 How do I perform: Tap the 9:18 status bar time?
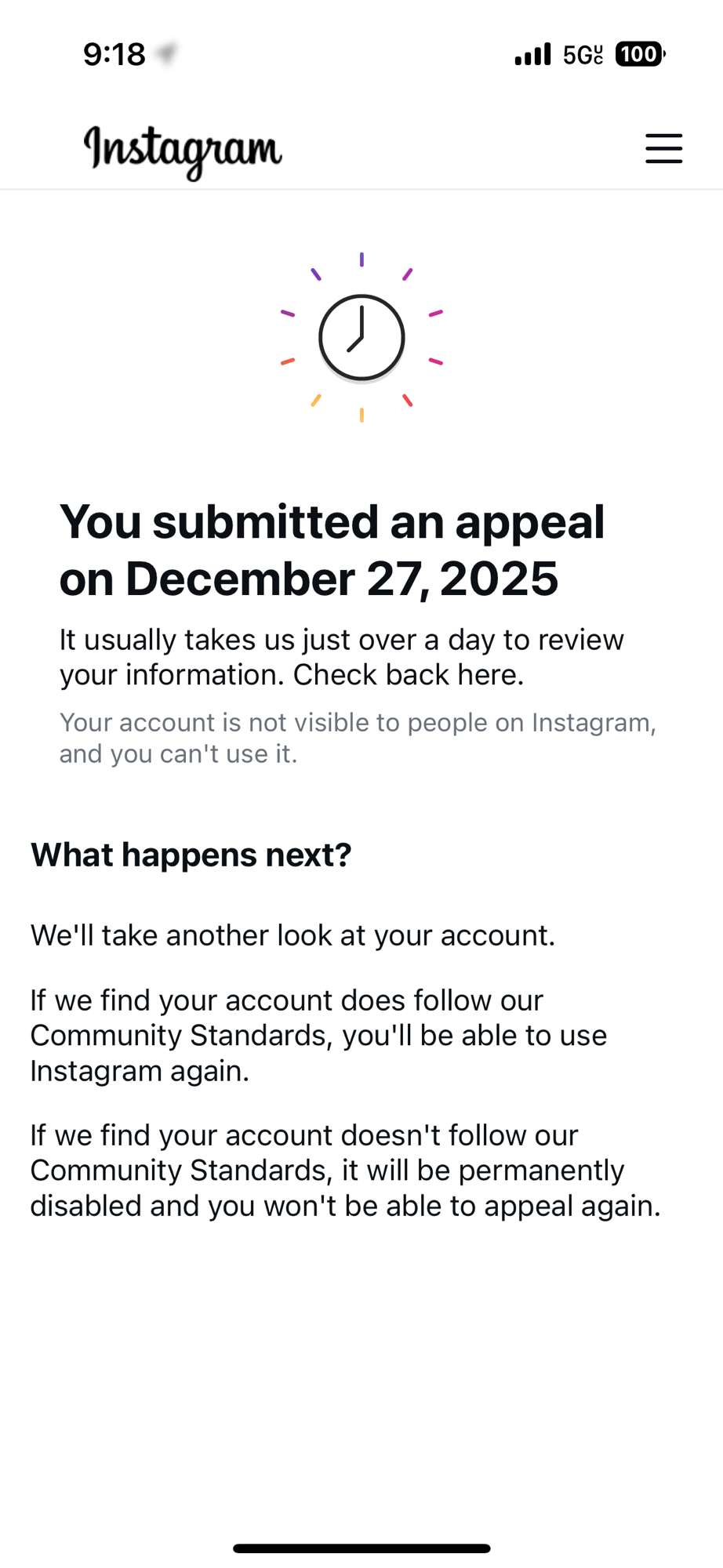coord(114,54)
